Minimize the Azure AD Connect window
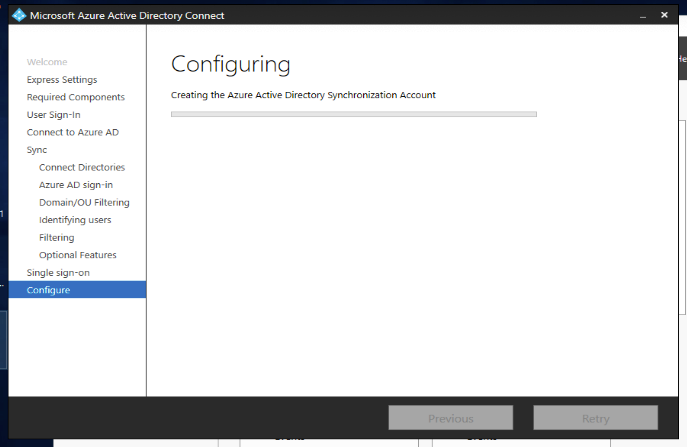The width and height of the screenshot is (687, 447). tap(643, 15)
